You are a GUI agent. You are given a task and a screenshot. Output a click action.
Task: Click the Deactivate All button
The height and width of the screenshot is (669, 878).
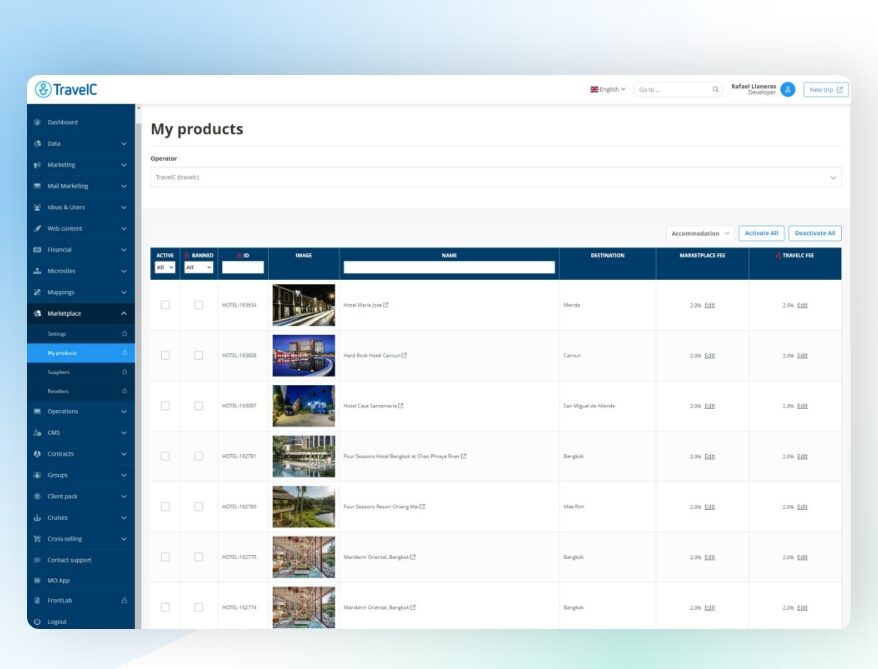(815, 233)
